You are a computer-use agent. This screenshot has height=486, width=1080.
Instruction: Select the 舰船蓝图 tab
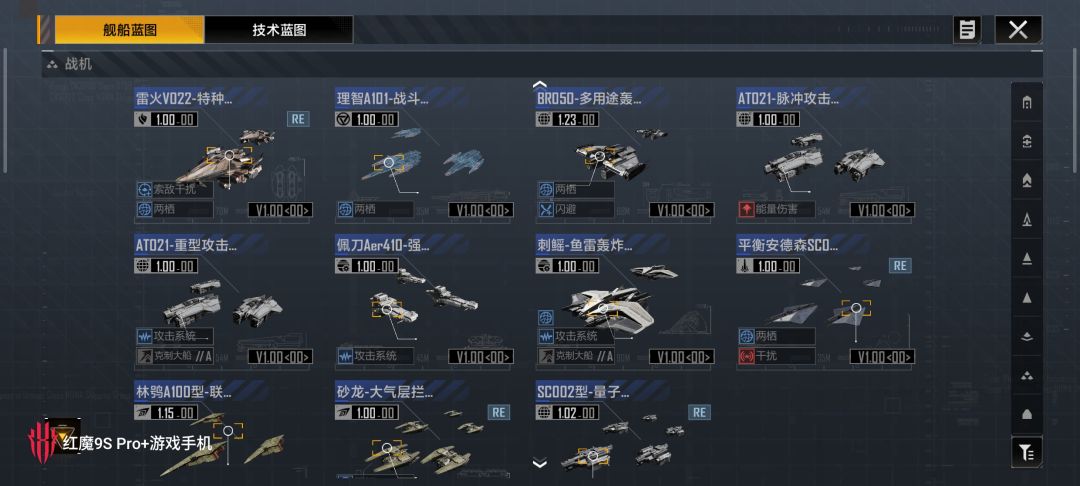click(x=130, y=30)
